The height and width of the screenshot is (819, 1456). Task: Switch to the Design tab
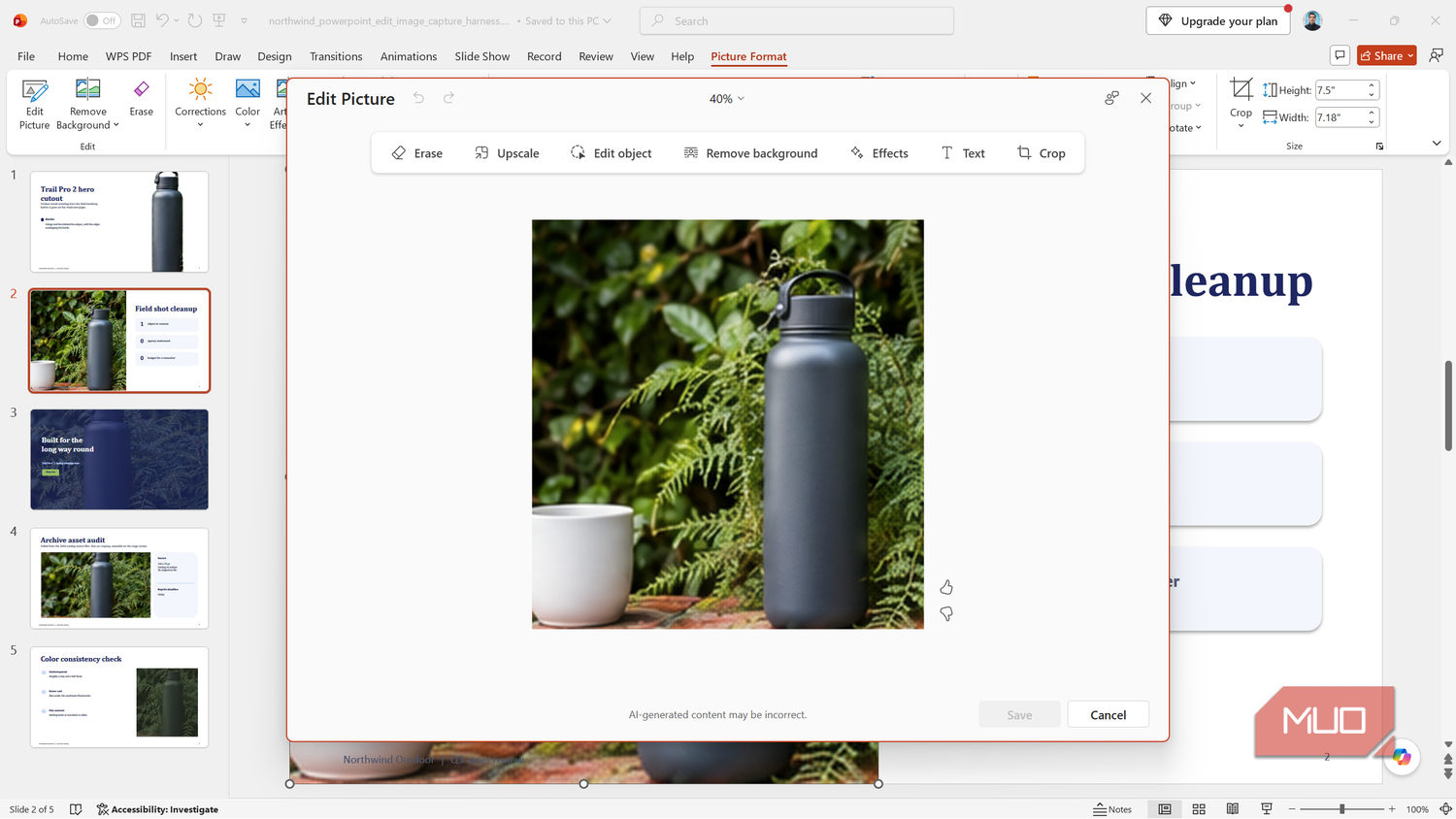(275, 56)
